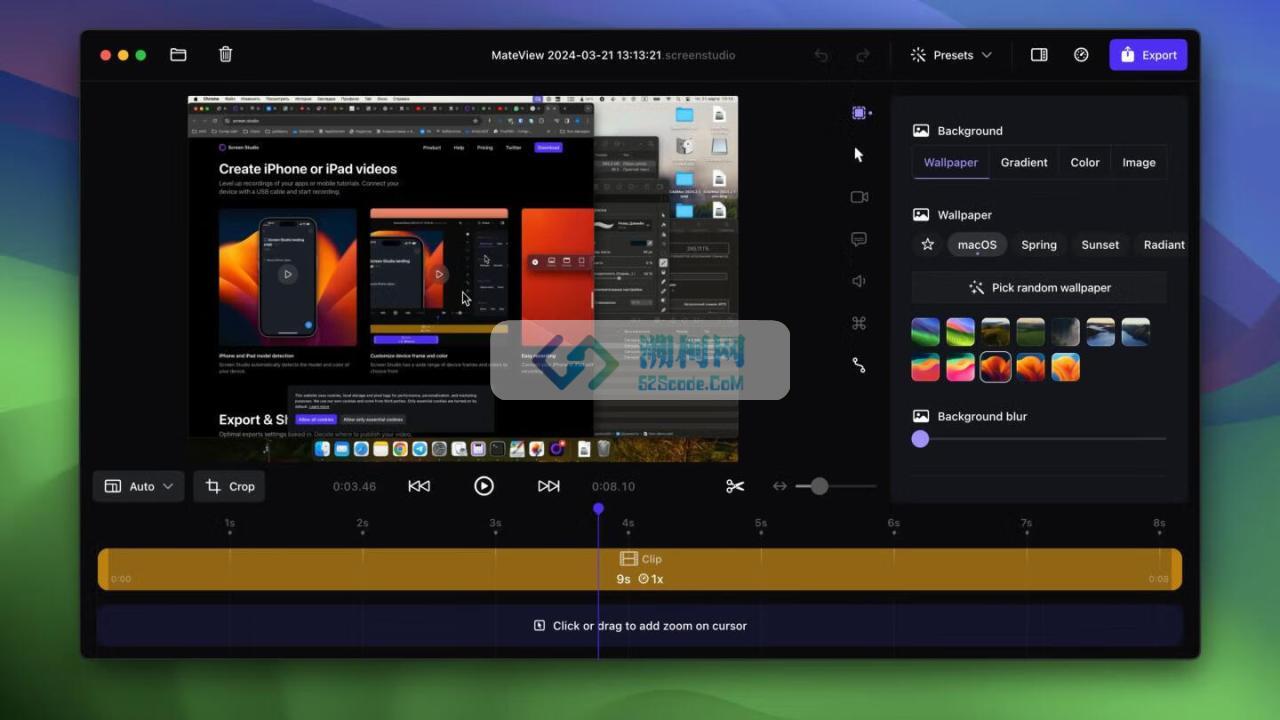The width and height of the screenshot is (1280, 720).
Task: Click the undo arrow
Action: (x=821, y=56)
